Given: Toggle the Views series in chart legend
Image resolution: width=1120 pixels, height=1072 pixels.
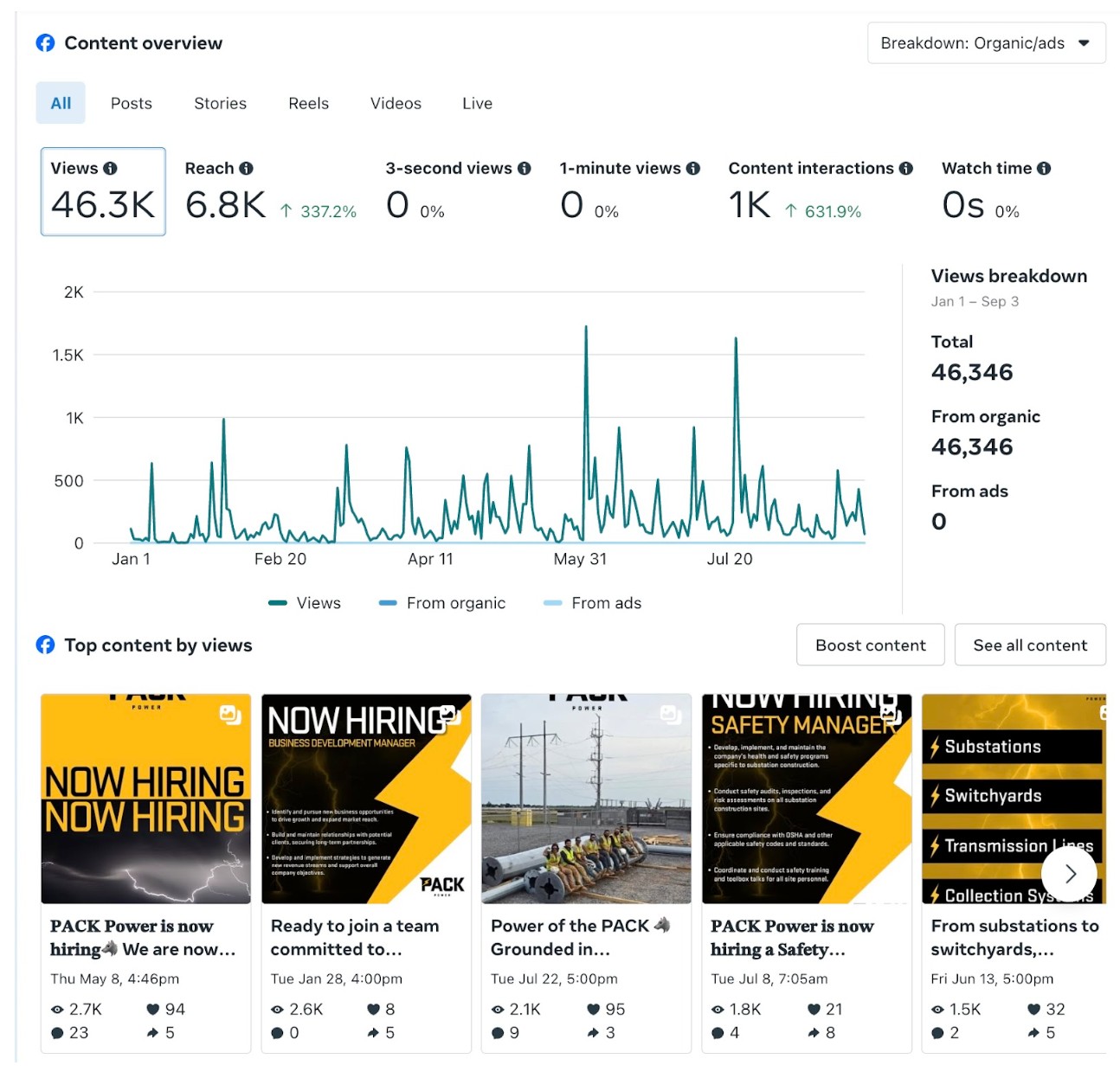Looking at the screenshot, I should click(x=306, y=603).
